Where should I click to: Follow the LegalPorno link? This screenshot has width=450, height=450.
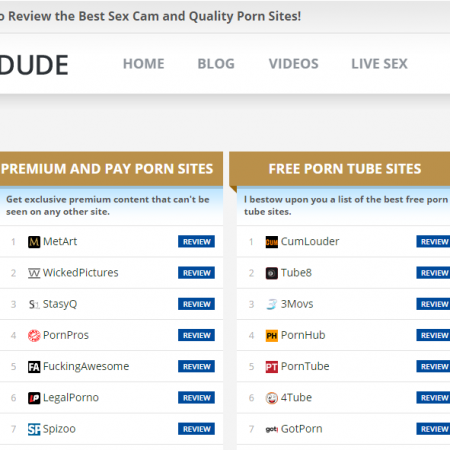71,398
